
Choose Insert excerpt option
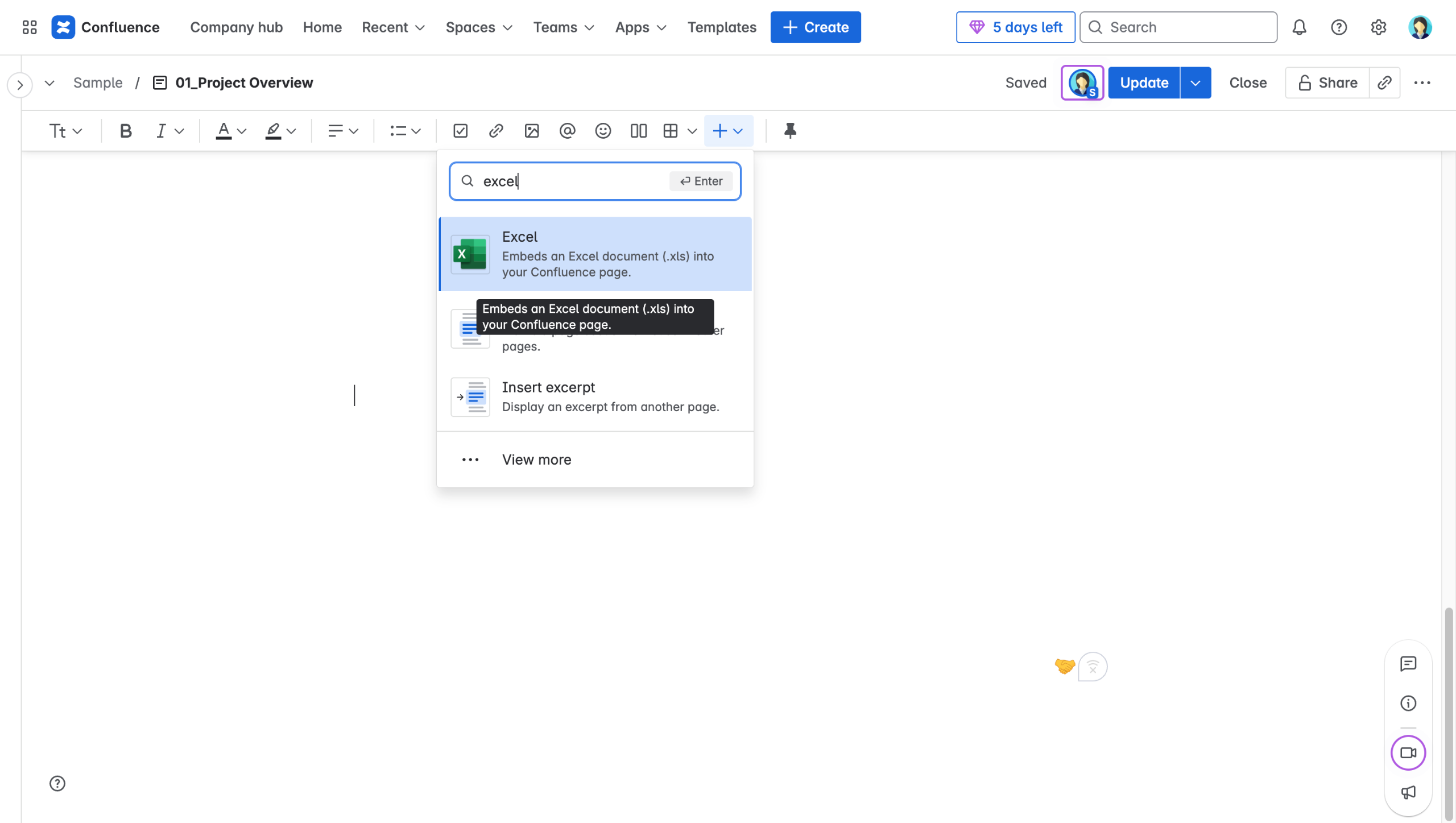pos(595,396)
